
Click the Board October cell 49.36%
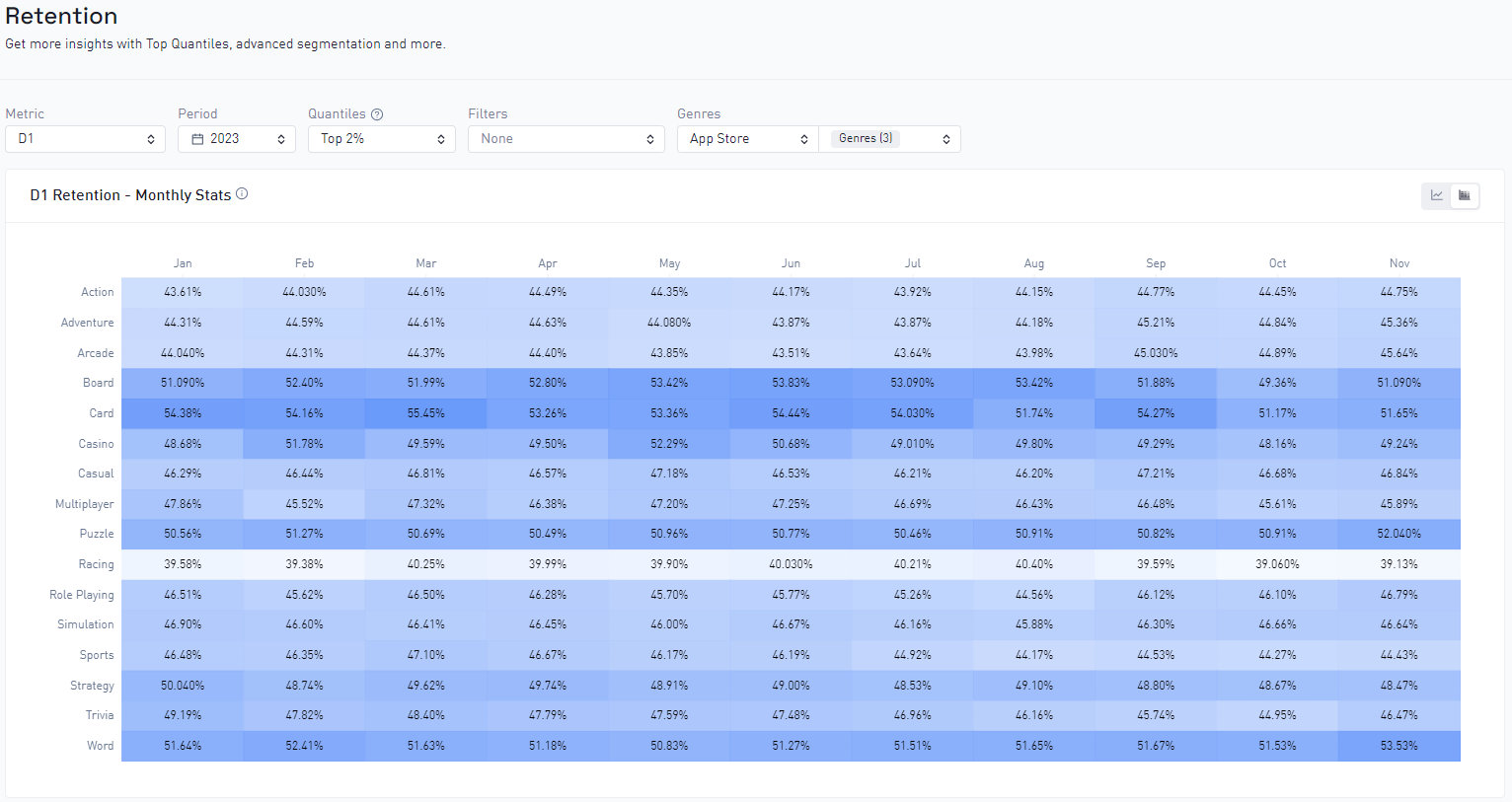coord(1278,383)
